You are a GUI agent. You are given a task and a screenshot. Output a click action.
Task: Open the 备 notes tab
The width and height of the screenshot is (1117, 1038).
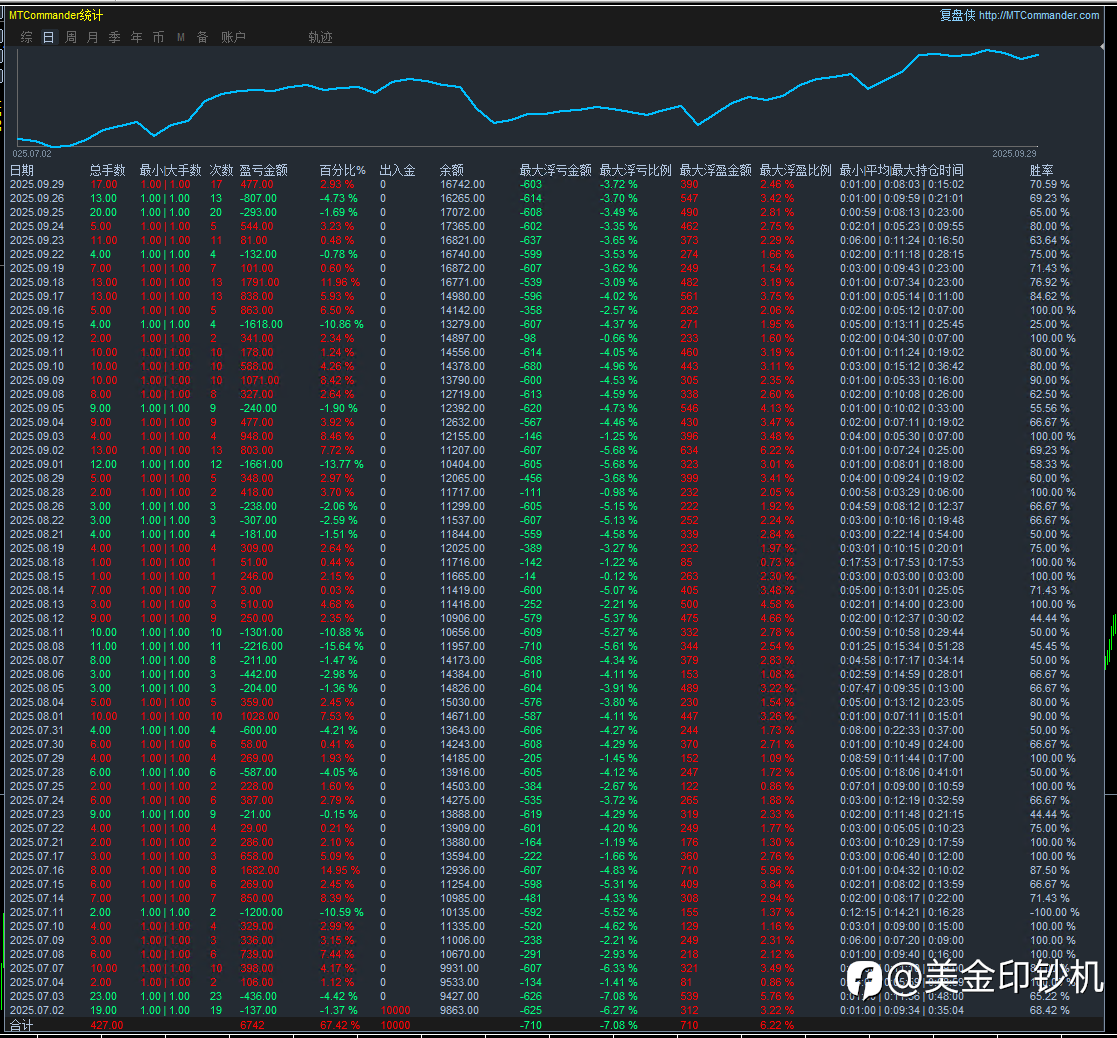[x=203, y=37]
